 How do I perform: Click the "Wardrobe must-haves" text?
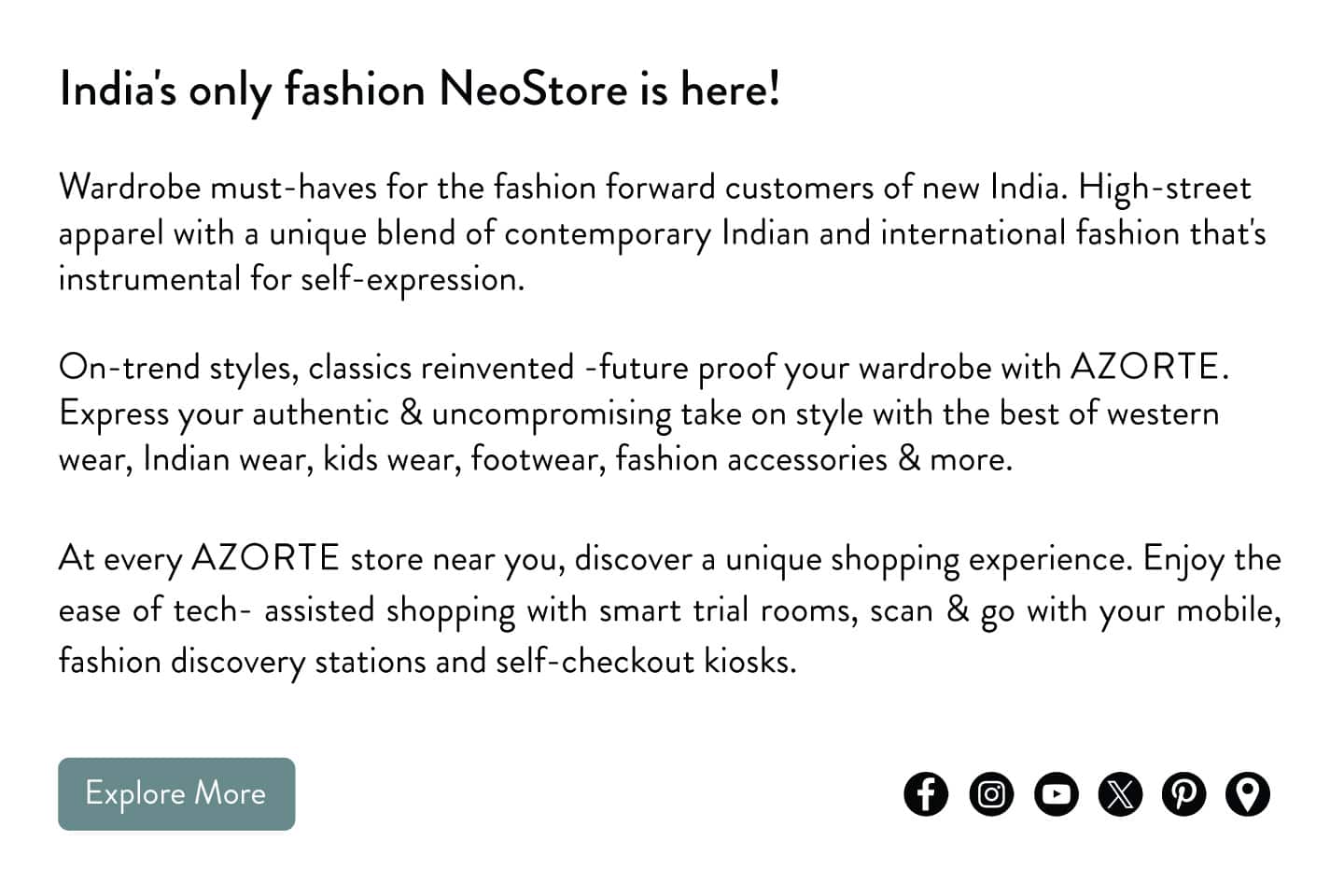coord(217,188)
